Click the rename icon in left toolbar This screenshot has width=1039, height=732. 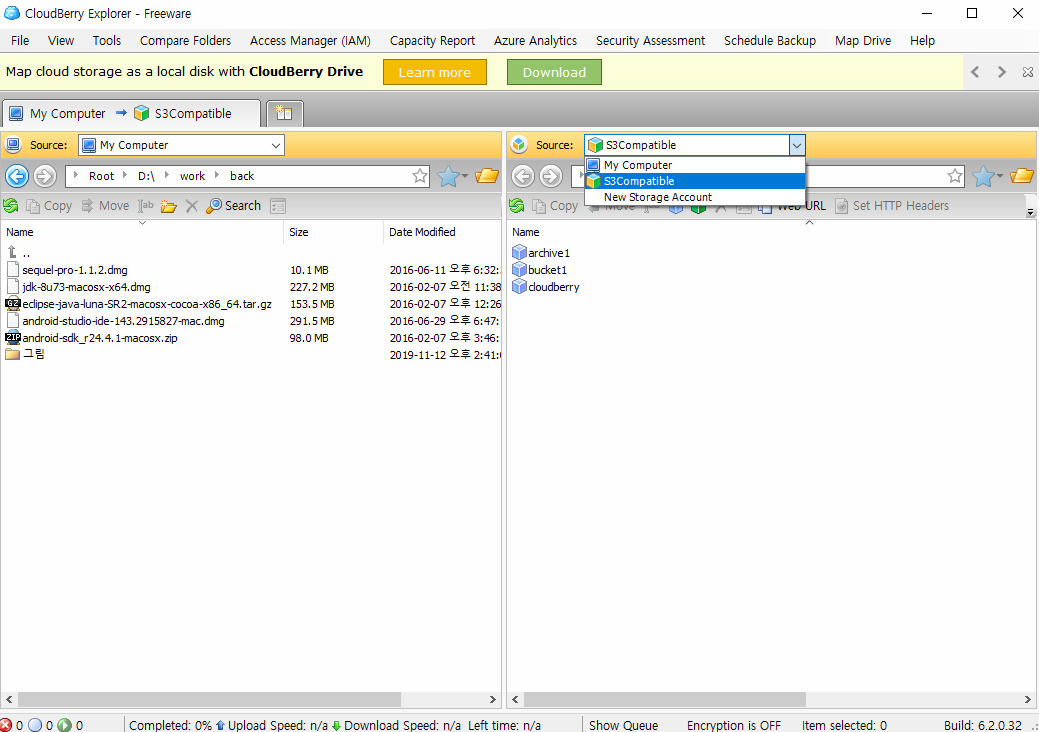click(146, 206)
